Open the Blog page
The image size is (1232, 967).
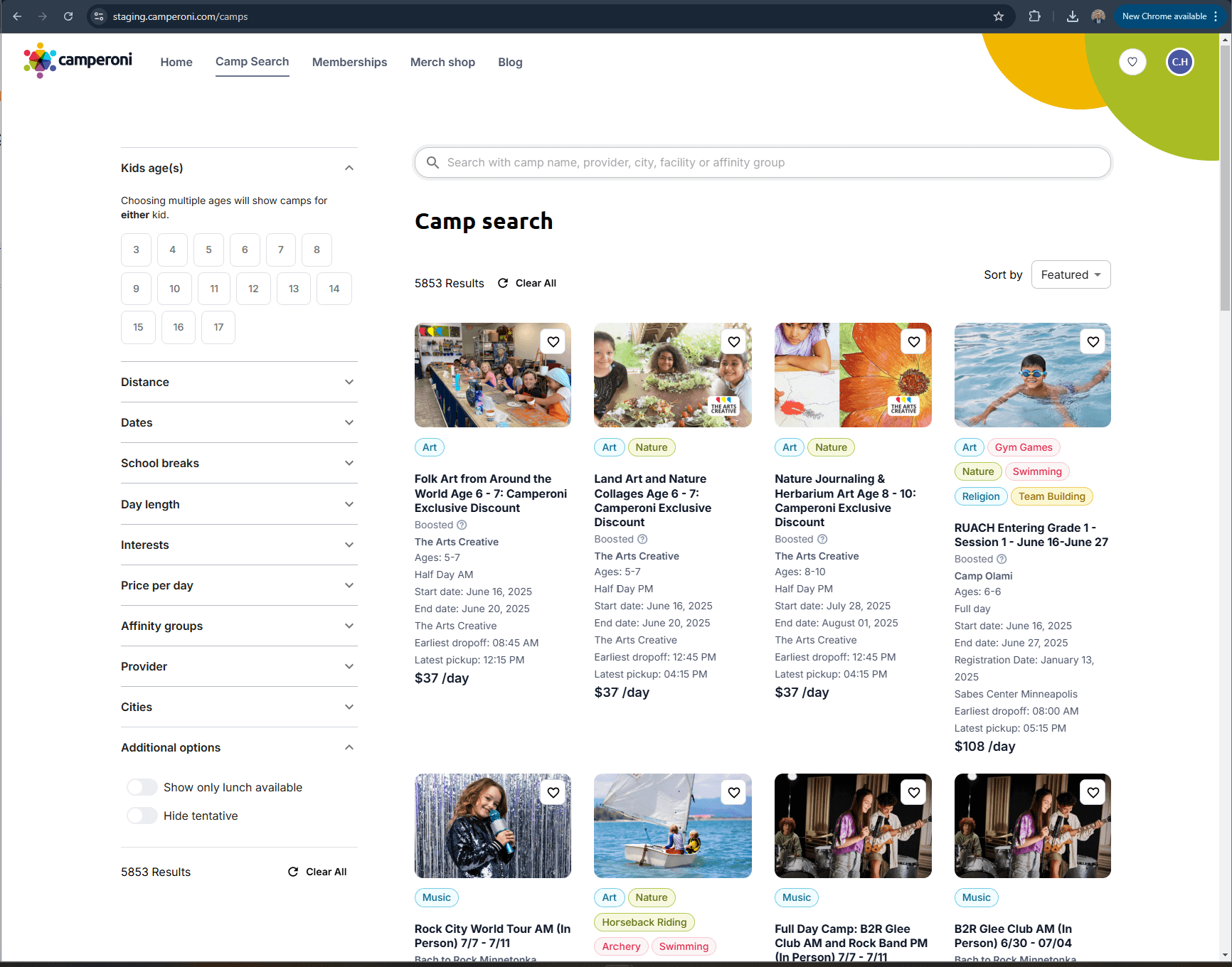pyautogui.click(x=510, y=63)
